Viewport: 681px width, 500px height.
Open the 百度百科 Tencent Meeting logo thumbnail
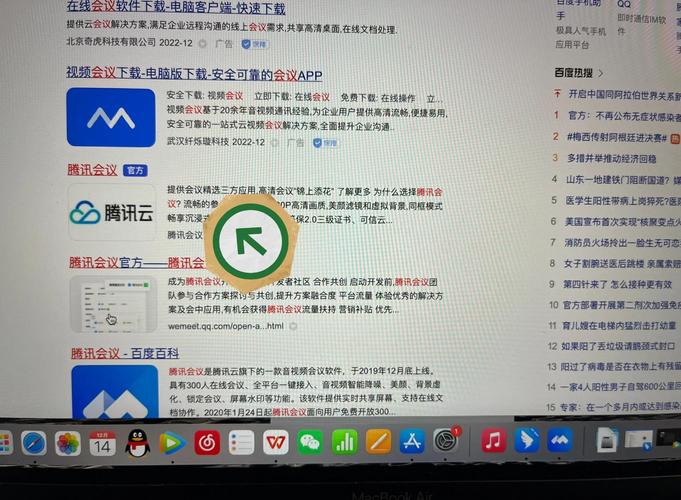[x=115, y=391]
